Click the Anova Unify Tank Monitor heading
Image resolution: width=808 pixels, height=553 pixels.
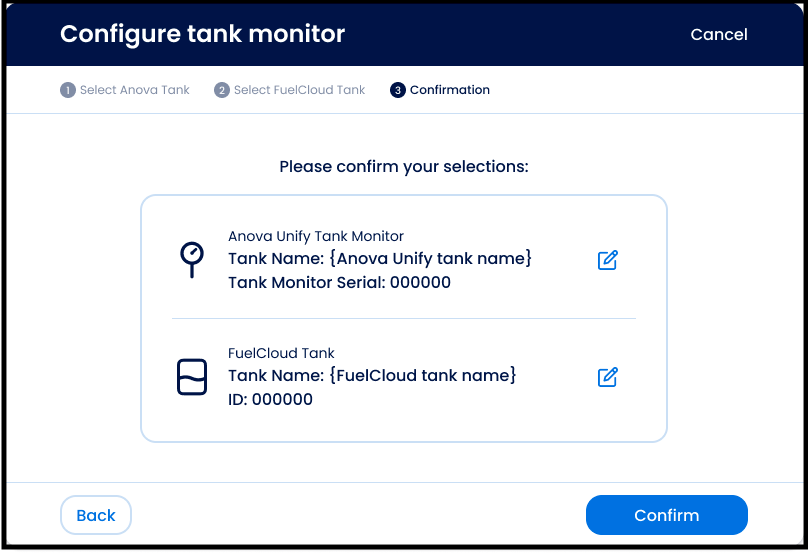316,237
